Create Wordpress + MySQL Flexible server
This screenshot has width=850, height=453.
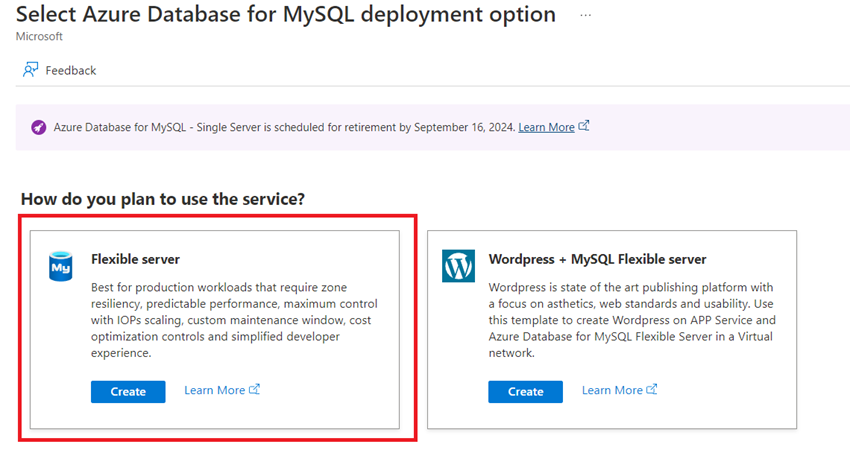525,392
